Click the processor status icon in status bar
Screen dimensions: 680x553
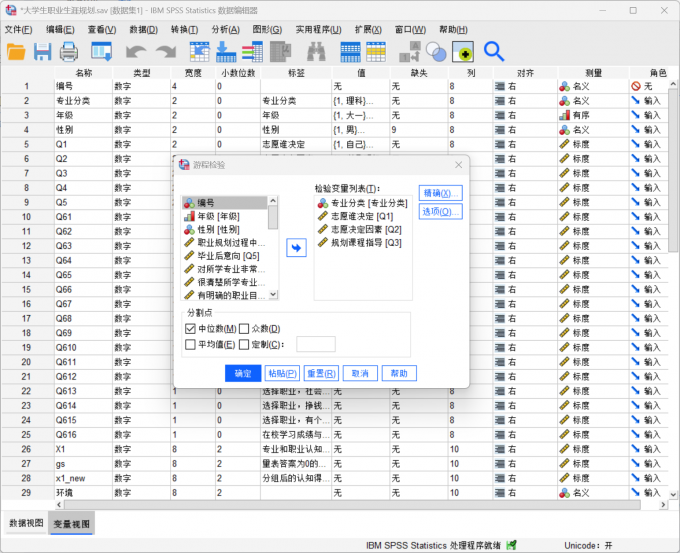511,545
